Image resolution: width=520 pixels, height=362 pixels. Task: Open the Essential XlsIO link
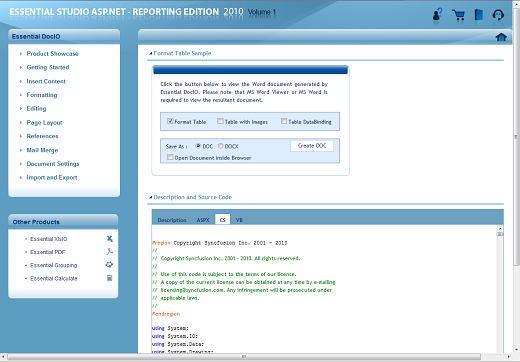point(49,239)
